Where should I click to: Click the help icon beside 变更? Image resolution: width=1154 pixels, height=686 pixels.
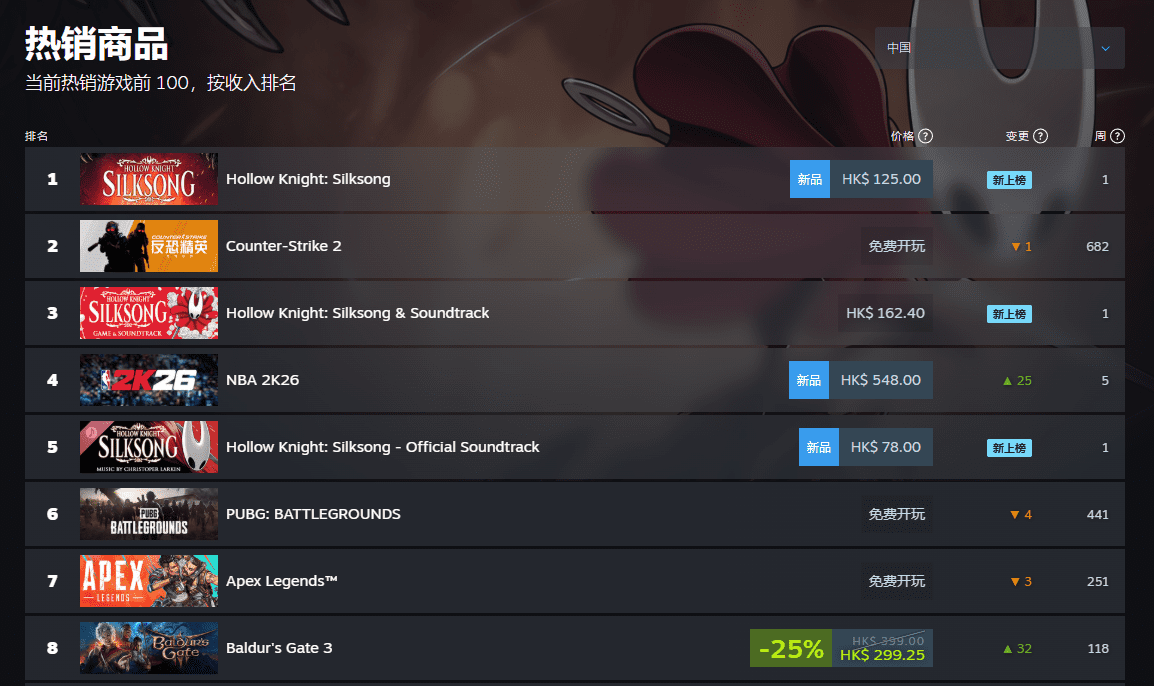[x=1041, y=136]
